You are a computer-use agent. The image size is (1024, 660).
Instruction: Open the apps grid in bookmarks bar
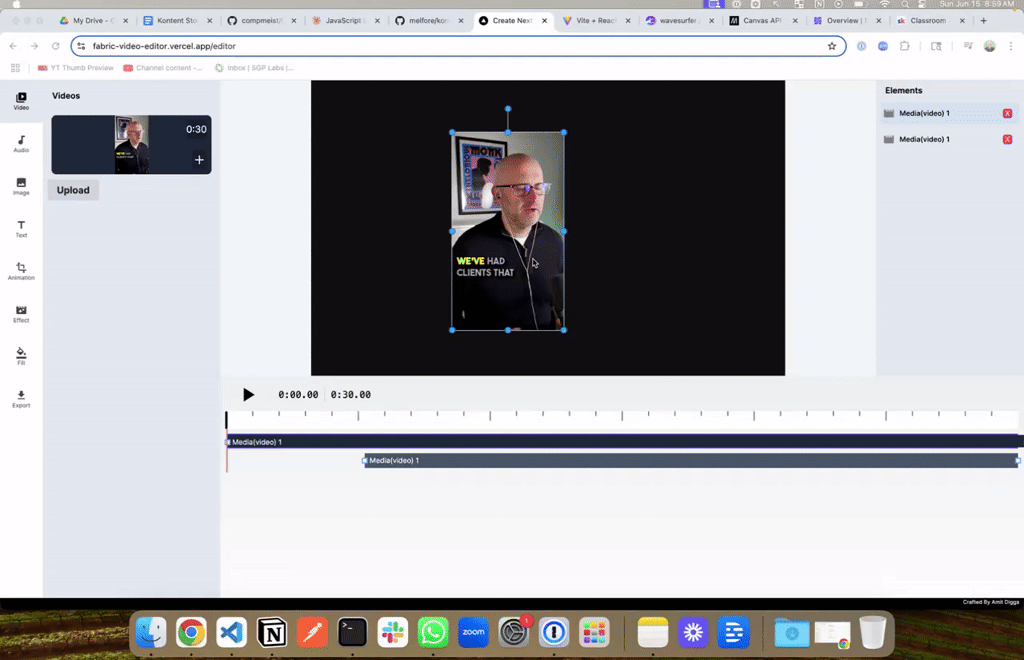click(15, 68)
